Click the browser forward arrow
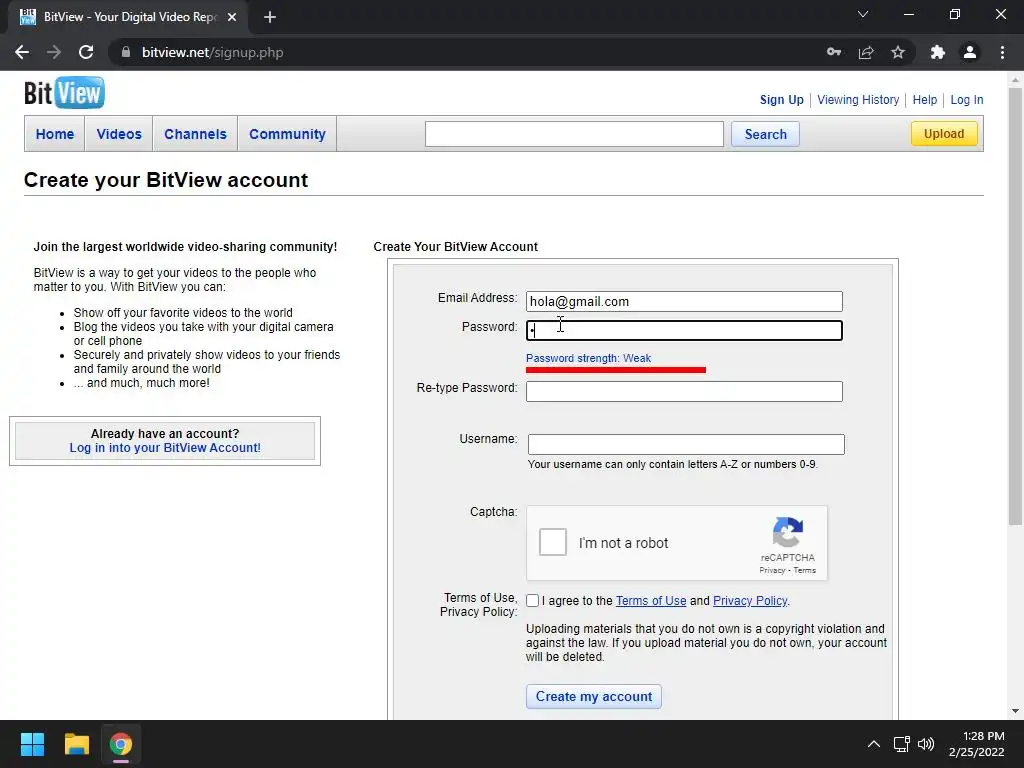This screenshot has width=1024, height=768. 54,52
